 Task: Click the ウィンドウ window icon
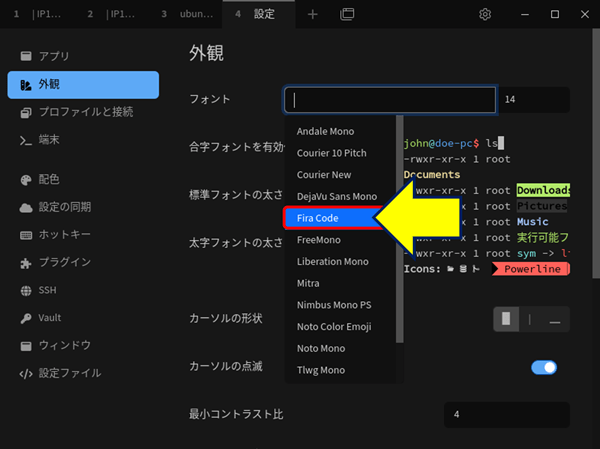(26, 346)
